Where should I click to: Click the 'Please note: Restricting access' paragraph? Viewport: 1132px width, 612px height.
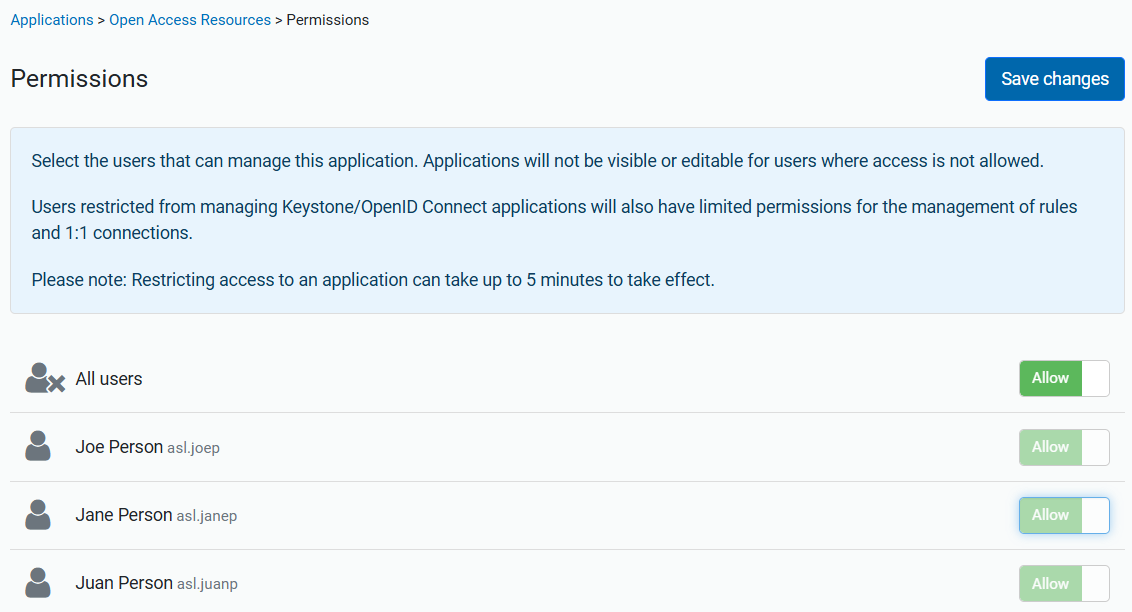click(373, 280)
